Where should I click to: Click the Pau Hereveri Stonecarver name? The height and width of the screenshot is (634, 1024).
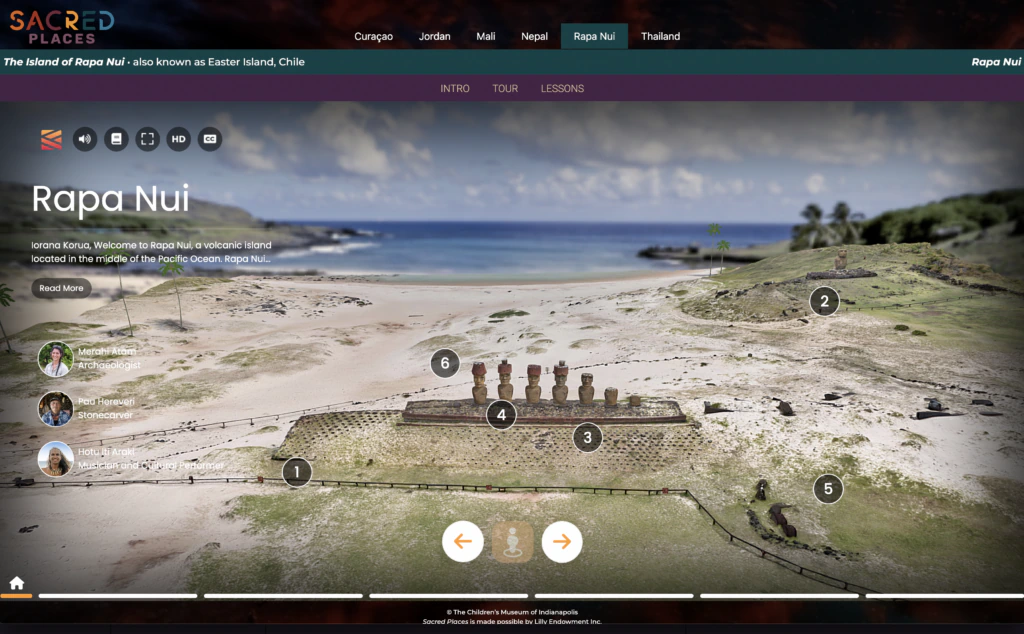coord(106,408)
